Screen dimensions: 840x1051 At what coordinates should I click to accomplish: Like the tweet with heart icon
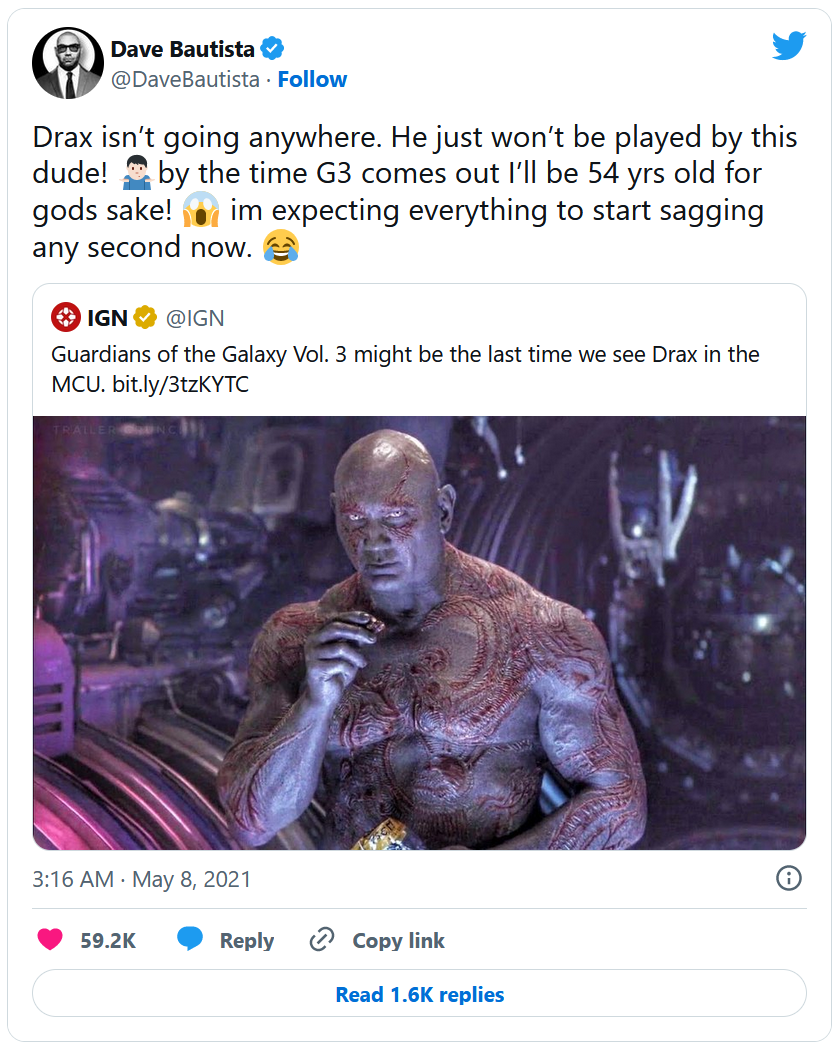(x=49, y=940)
